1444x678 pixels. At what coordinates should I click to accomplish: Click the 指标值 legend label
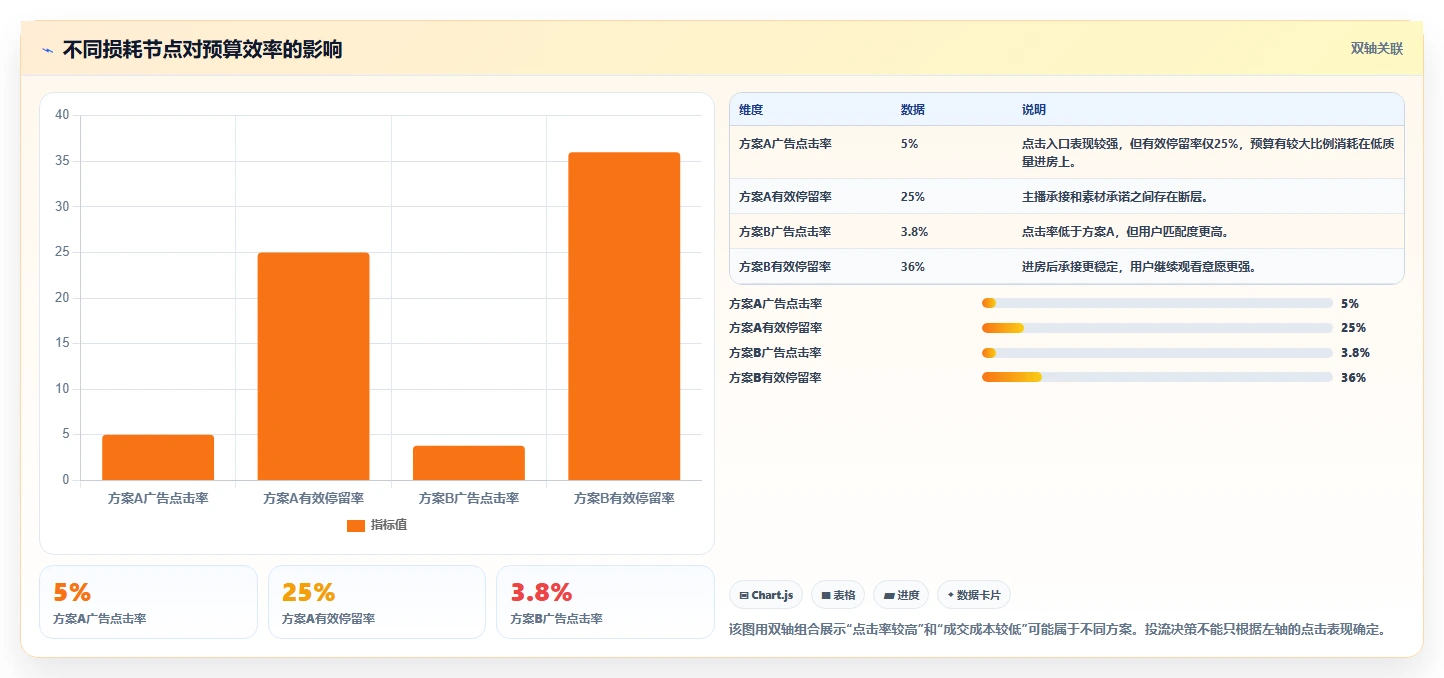pyautogui.click(x=389, y=525)
